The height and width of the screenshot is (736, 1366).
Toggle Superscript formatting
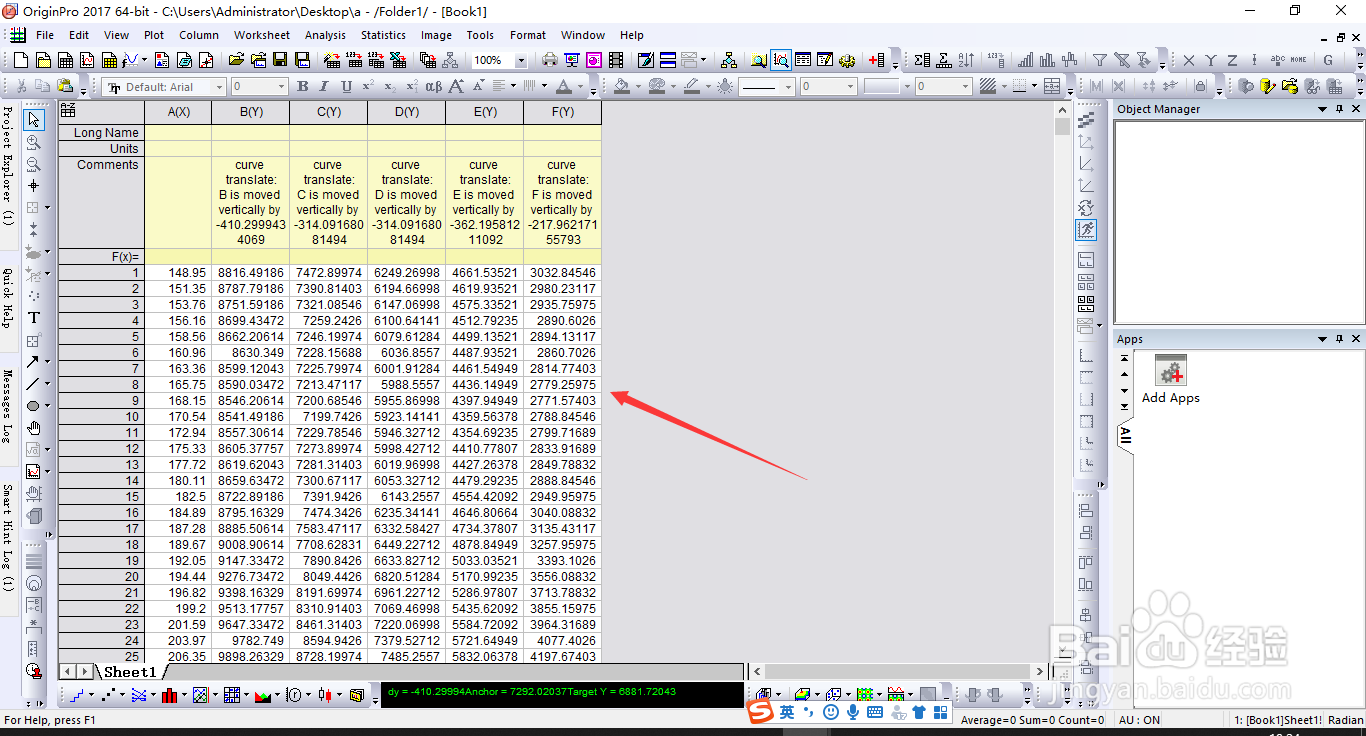368,87
